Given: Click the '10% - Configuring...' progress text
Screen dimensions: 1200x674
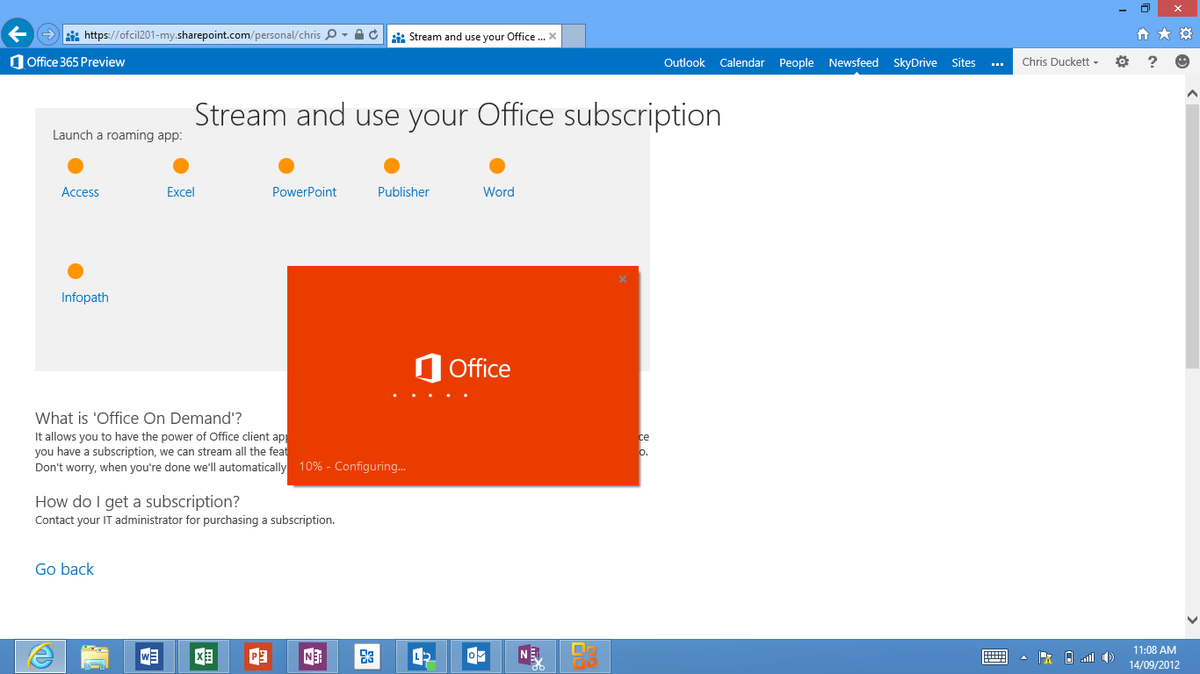Looking at the screenshot, I should [x=352, y=466].
